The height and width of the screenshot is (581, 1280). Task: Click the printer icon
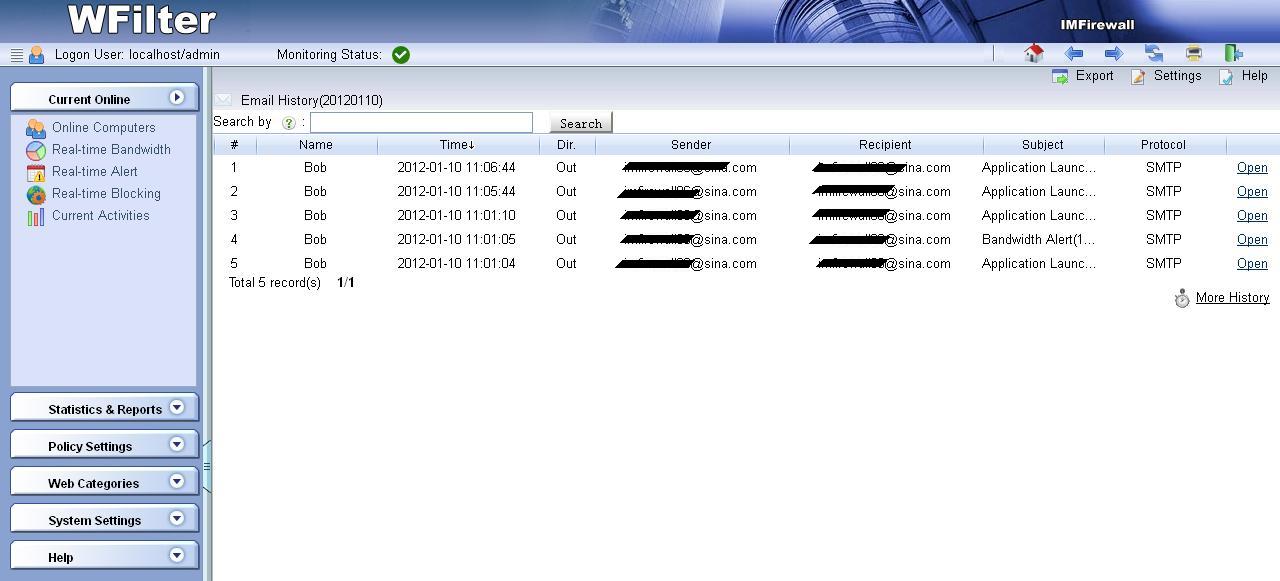(x=1194, y=54)
